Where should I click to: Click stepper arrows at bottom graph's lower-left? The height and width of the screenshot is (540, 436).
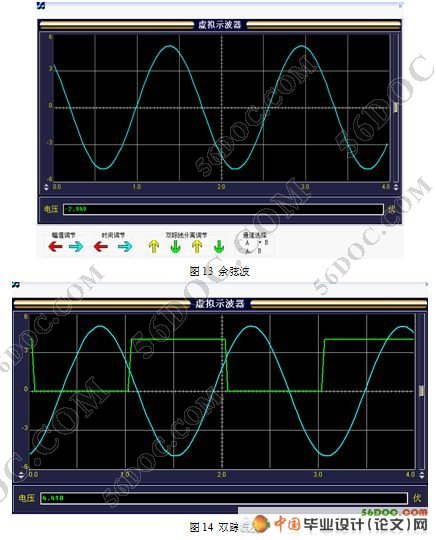[21, 475]
